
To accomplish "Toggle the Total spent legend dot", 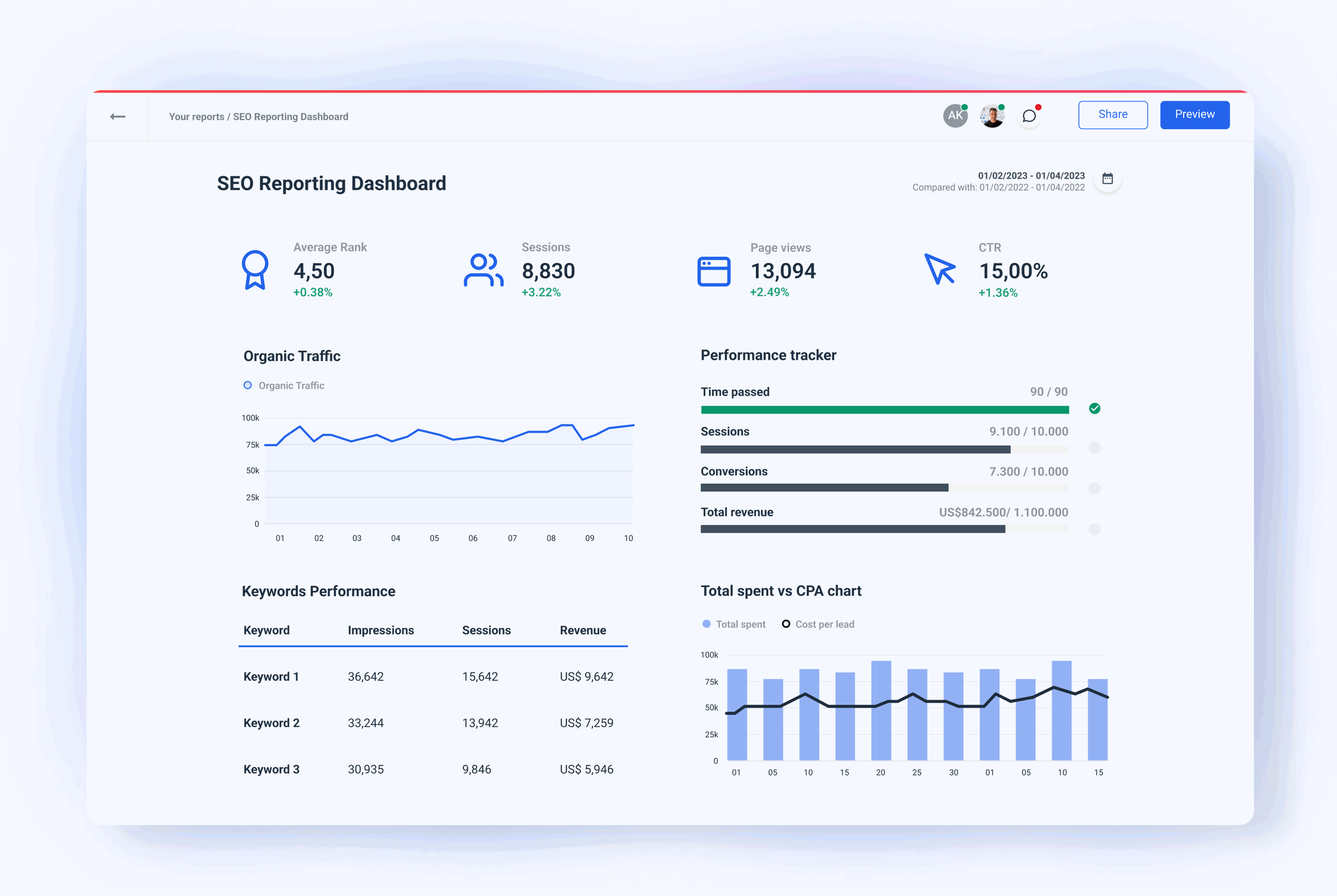I will (707, 623).
